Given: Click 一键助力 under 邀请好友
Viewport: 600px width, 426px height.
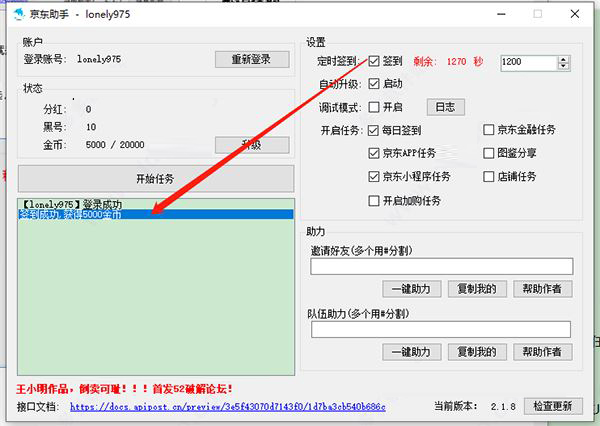Looking at the screenshot, I should 412,289.
